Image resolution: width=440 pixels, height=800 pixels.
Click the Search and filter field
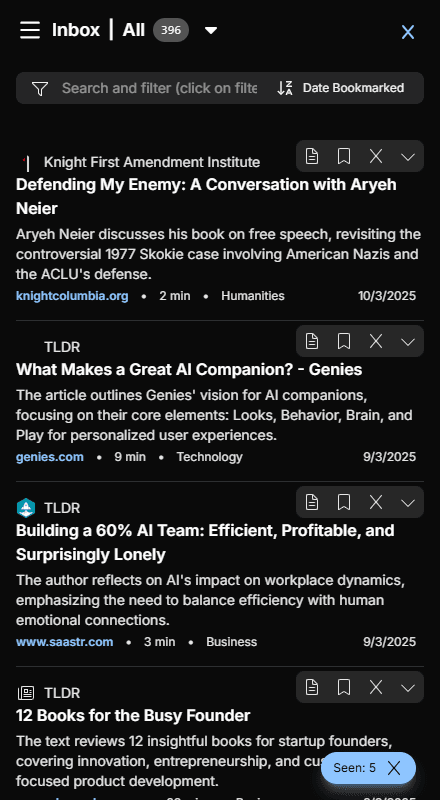tap(159, 88)
